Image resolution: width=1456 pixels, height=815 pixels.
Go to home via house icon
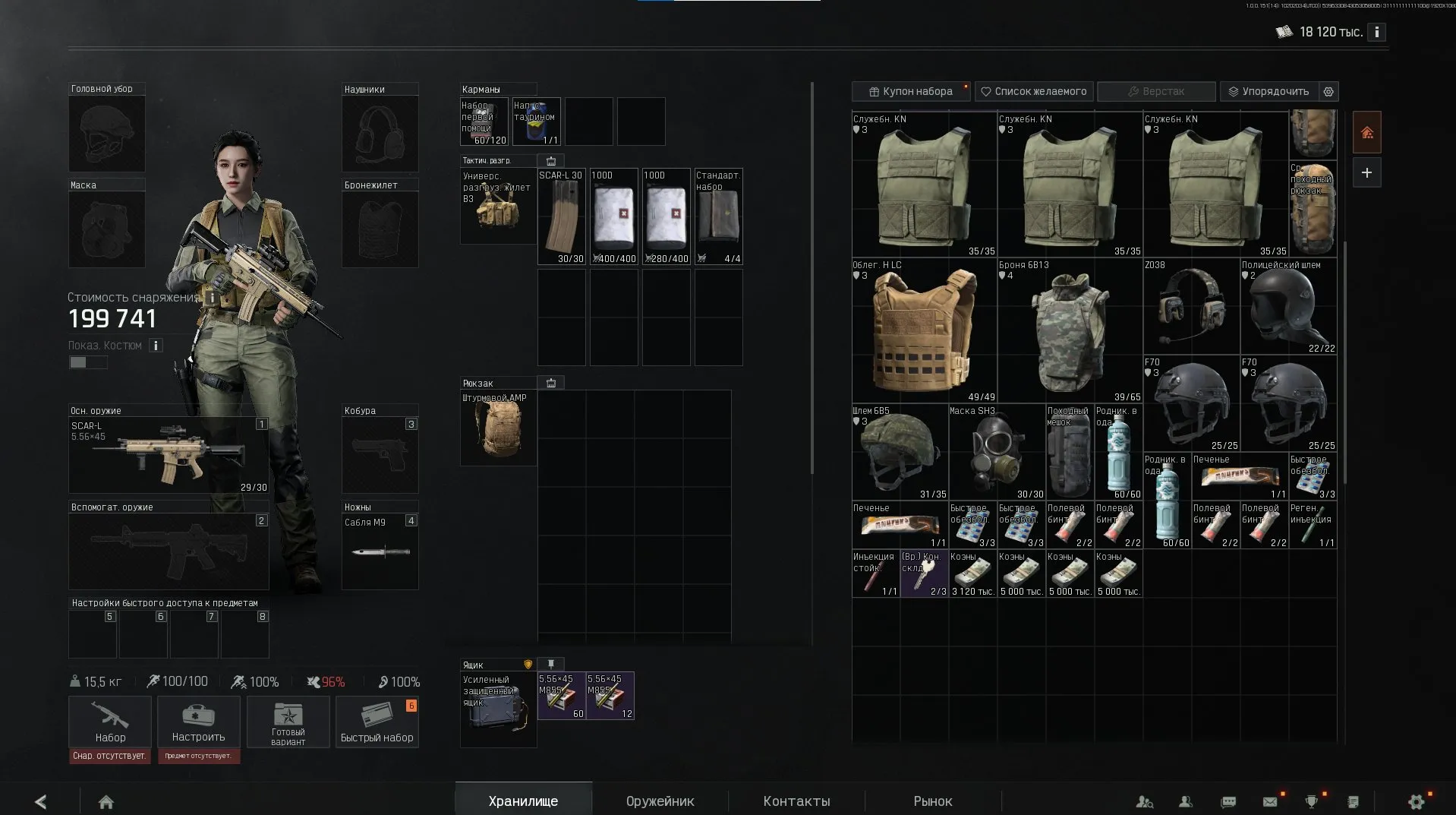coord(106,801)
